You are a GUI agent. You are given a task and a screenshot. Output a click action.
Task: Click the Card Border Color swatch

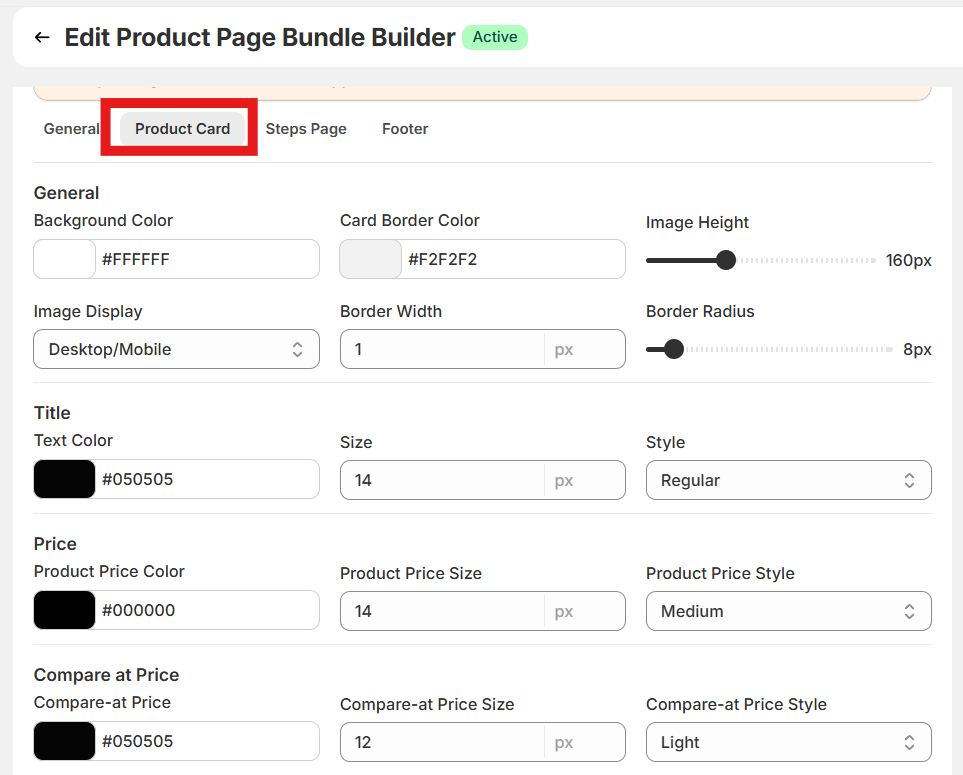371,259
